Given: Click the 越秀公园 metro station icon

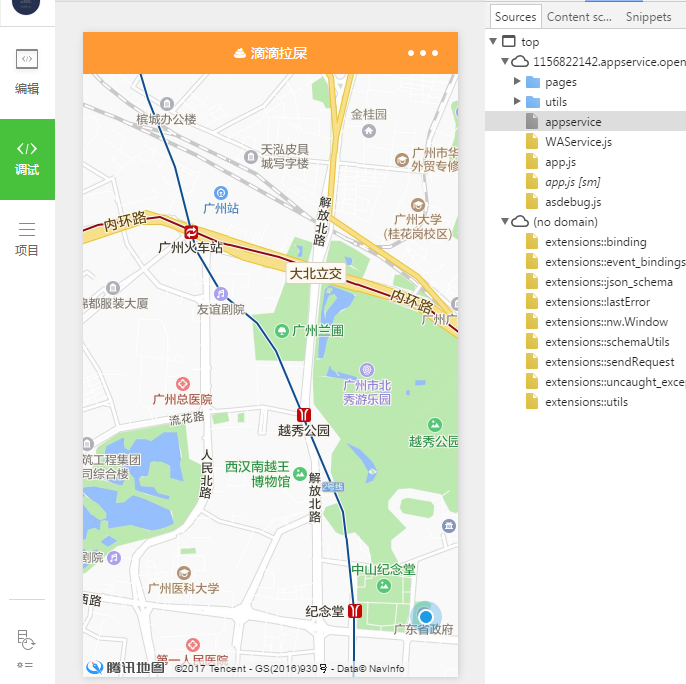Looking at the screenshot, I should pyautogui.click(x=304, y=414).
